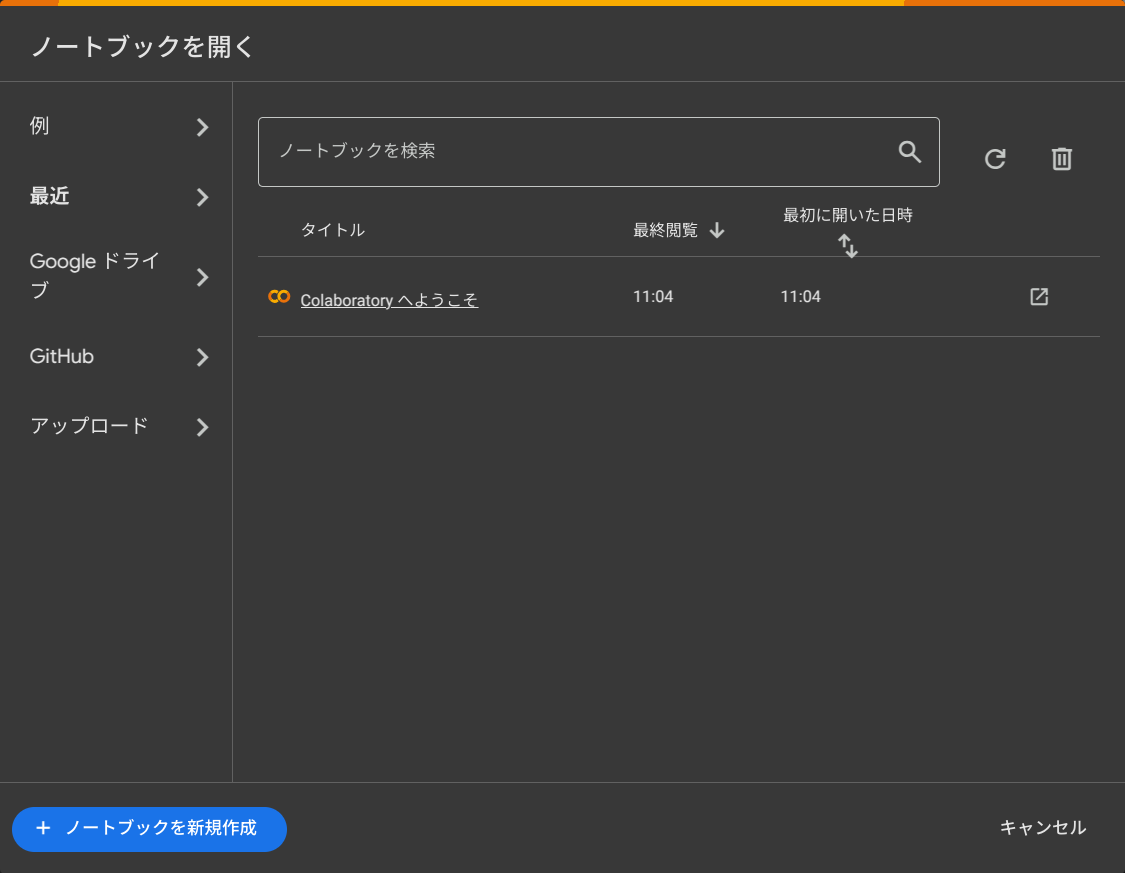
Task: Click the 最終閲覧 column header
Action: pos(665,230)
